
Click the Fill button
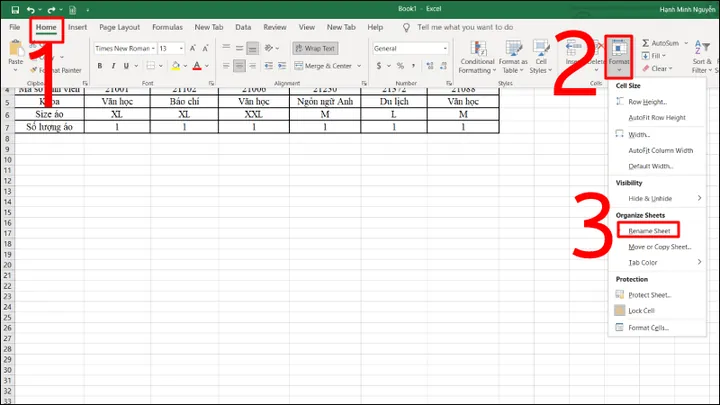click(654, 56)
